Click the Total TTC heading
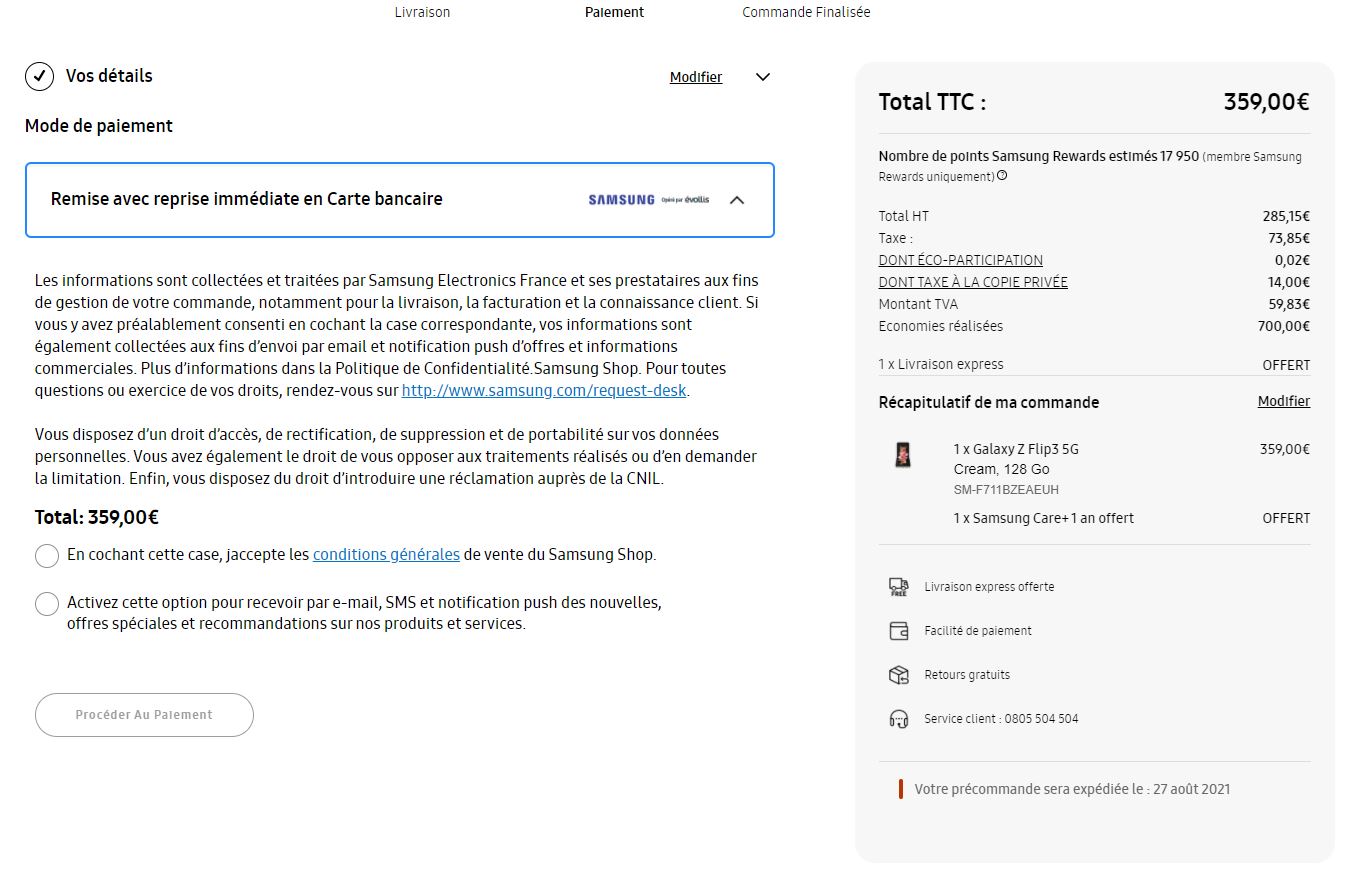The width and height of the screenshot is (1372, 871). pos(932,102)
